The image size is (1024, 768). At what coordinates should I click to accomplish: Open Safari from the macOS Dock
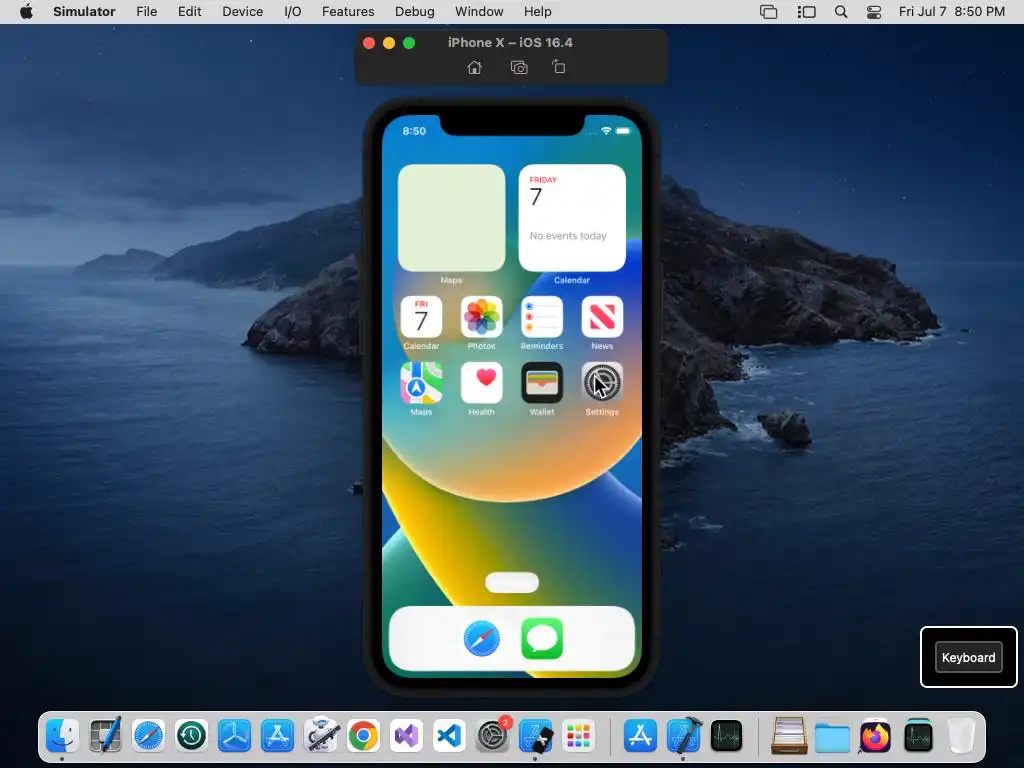tap(148, 736)
